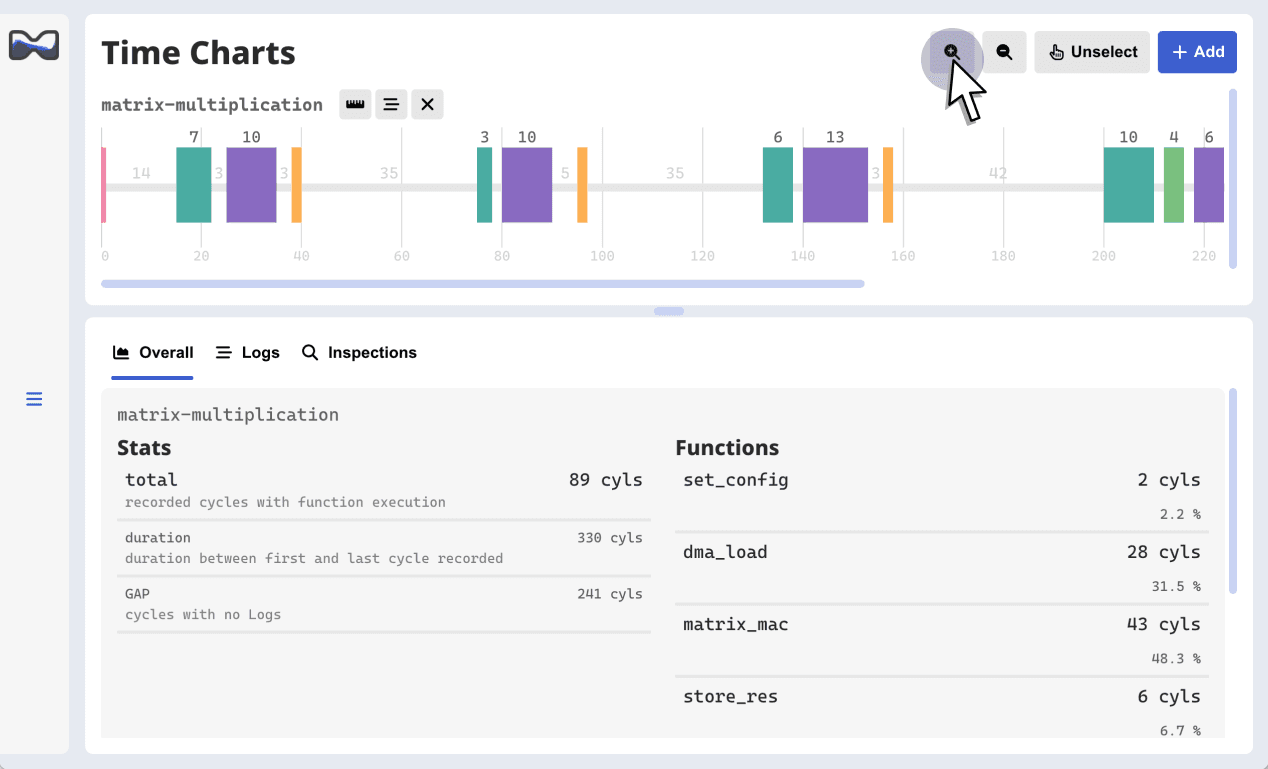Click the zoom out magnifier icon
This screenshot has height=769, width=1268.
coord(1004,52)
